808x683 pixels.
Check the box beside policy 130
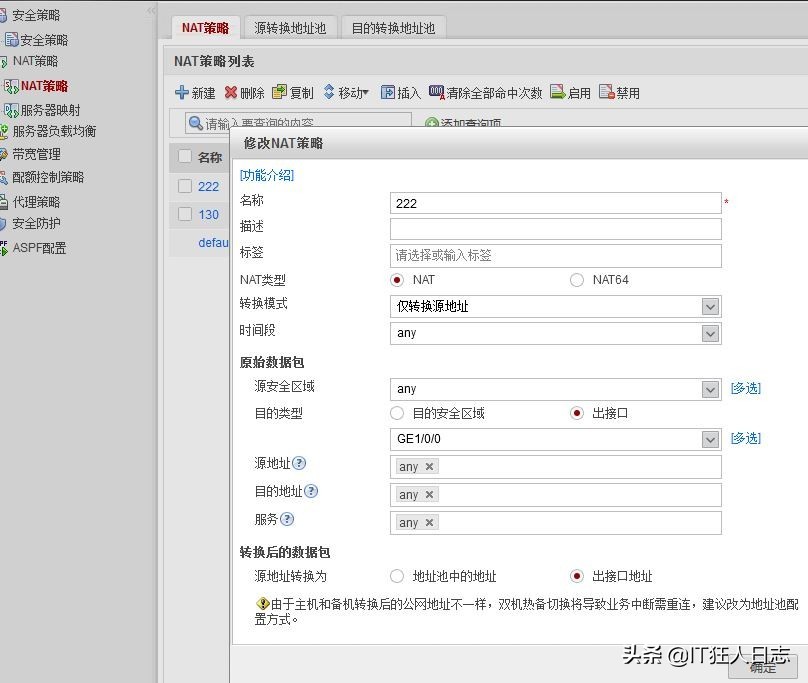(x=185, y=214)
